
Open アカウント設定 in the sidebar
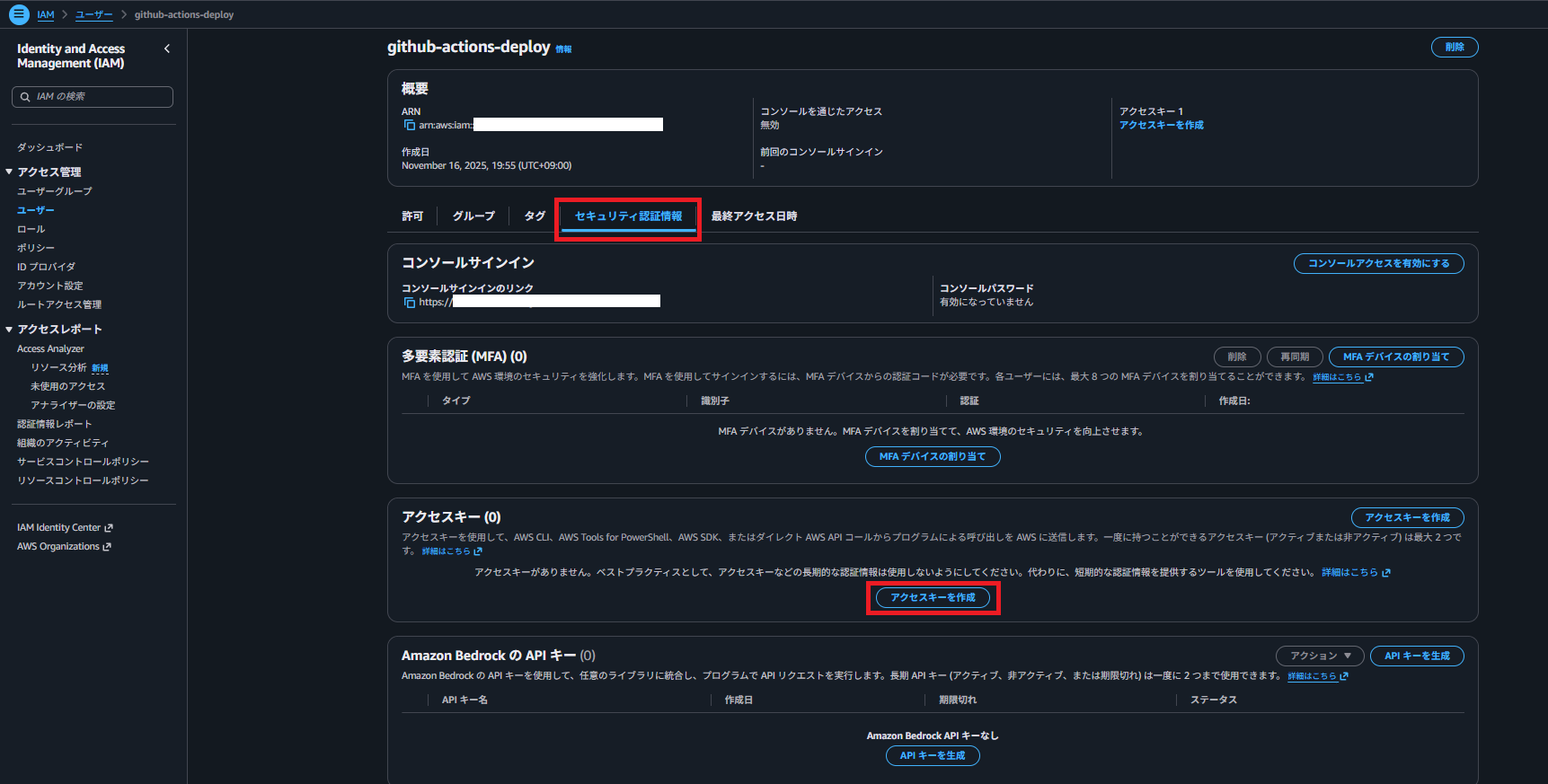coord(50,286)
